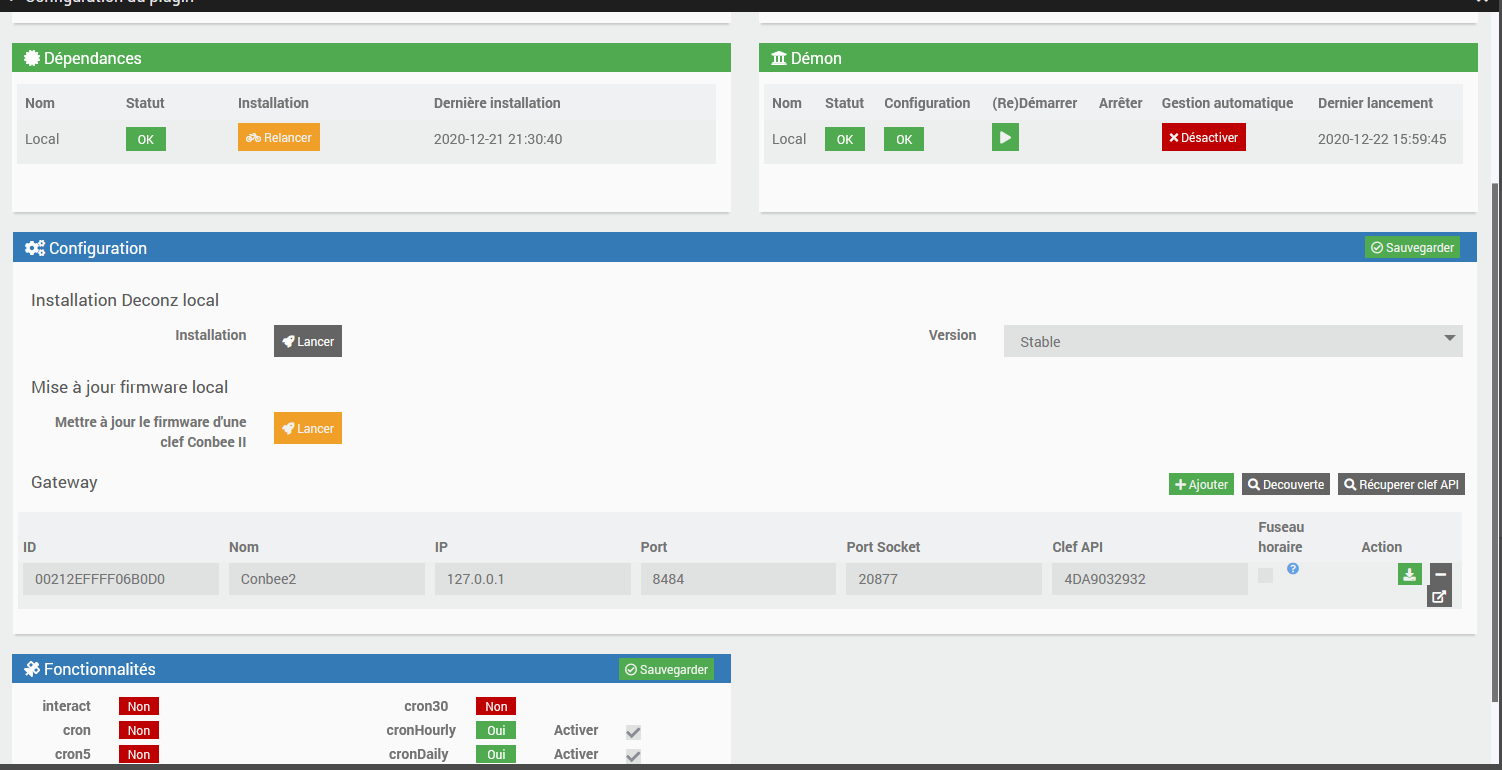Click Relancer to reinstall dependencies
The image size is (1502, 770).
point(279,138)
